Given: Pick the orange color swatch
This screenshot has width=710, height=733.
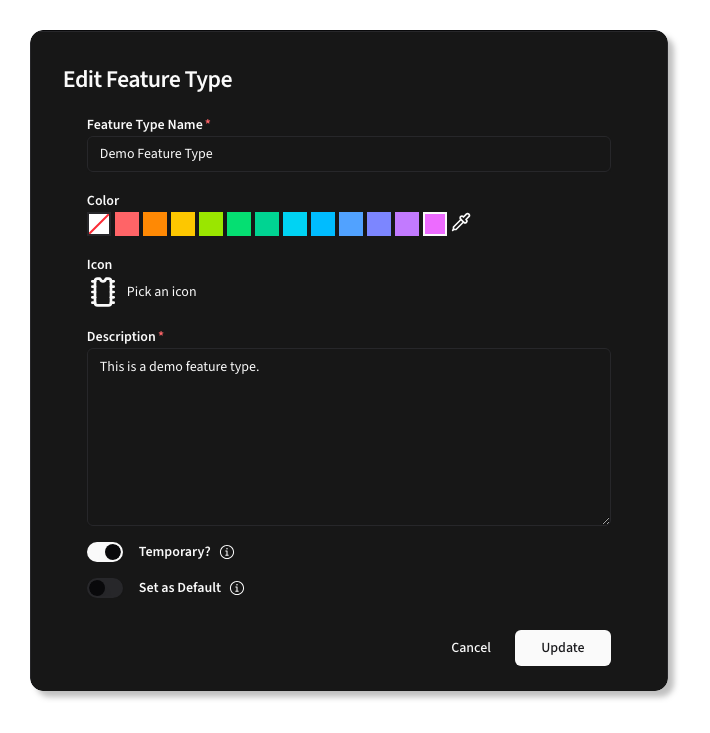Looking at the screenshot, I should pyautogui.click(x=155, y=224).
